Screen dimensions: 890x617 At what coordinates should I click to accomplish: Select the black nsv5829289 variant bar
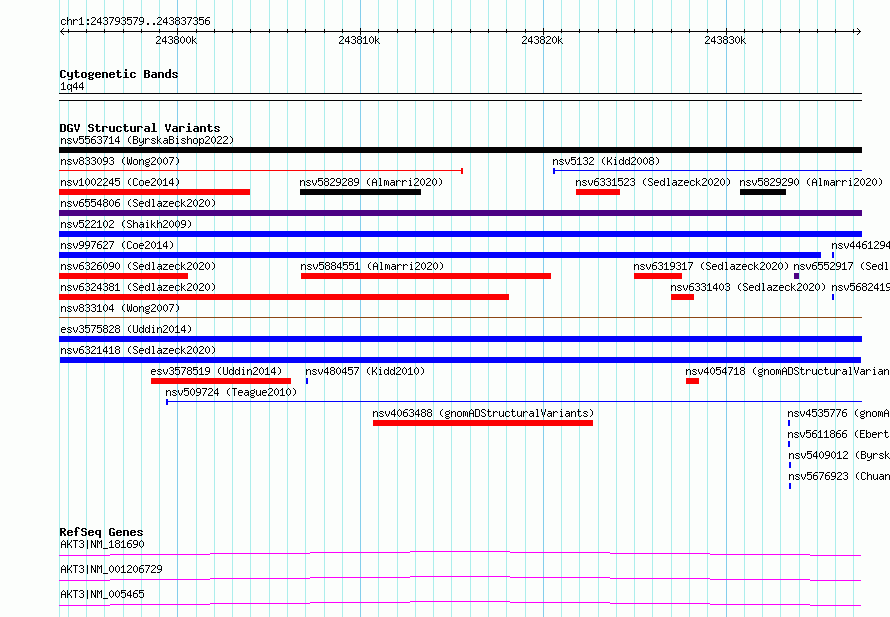360,192
